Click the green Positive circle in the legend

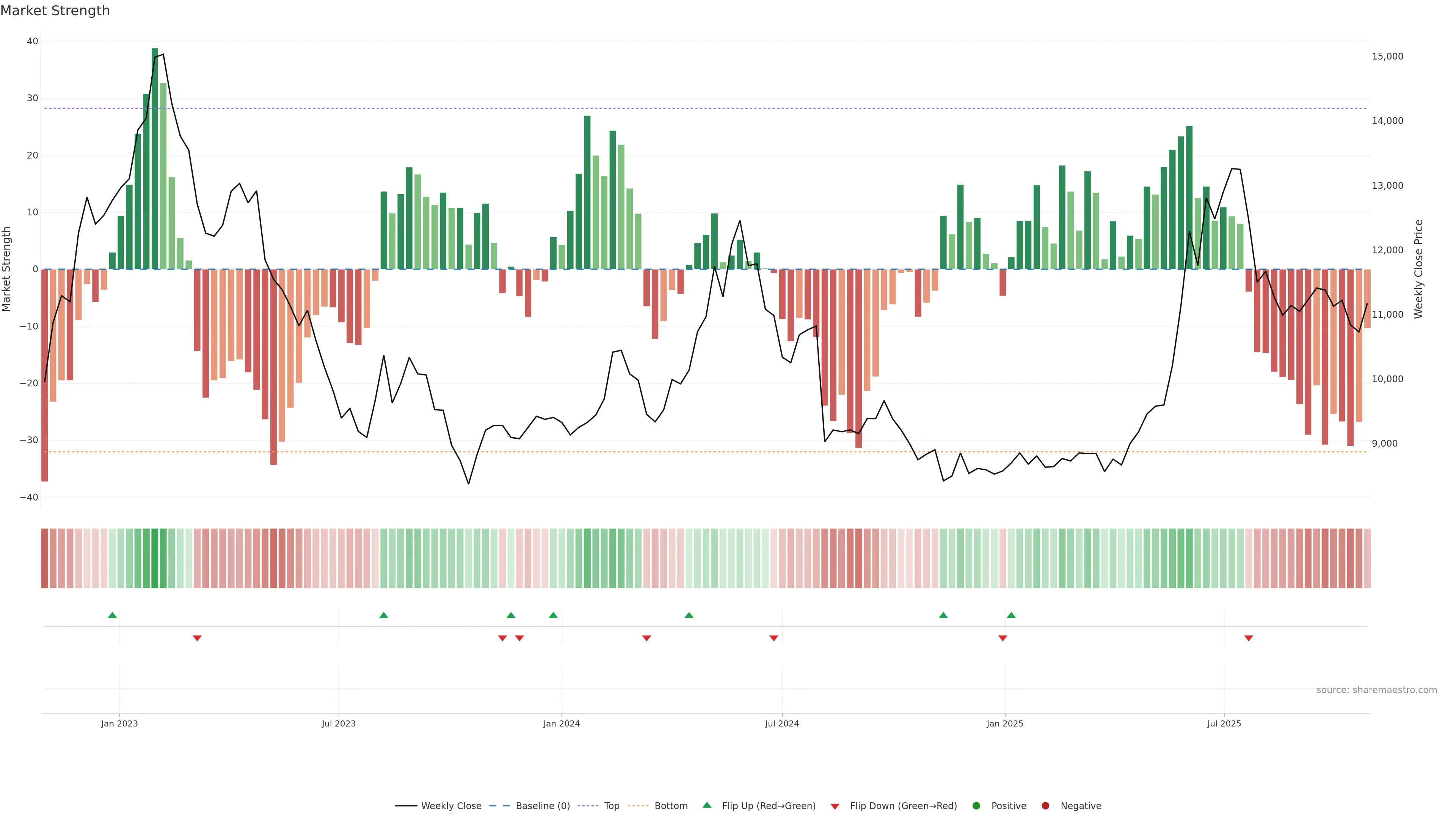tap(976, 806)
